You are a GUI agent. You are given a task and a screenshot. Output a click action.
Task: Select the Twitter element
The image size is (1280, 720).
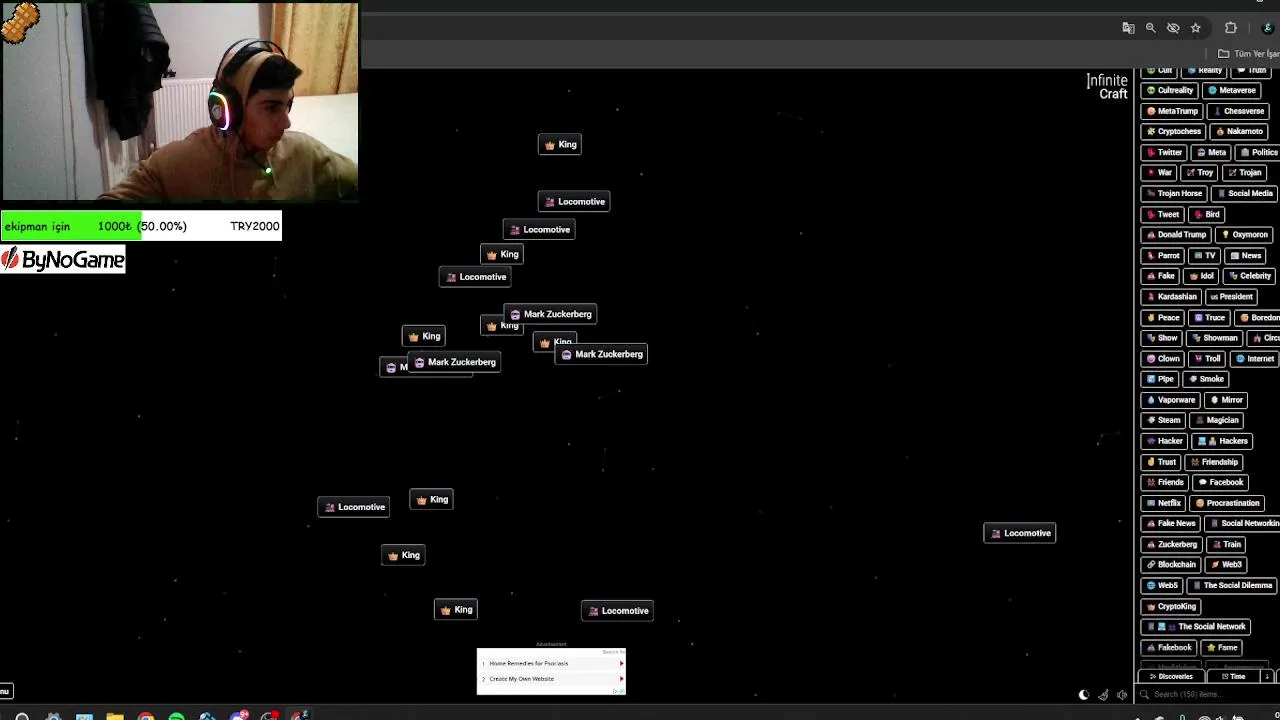click(1164, 152)
